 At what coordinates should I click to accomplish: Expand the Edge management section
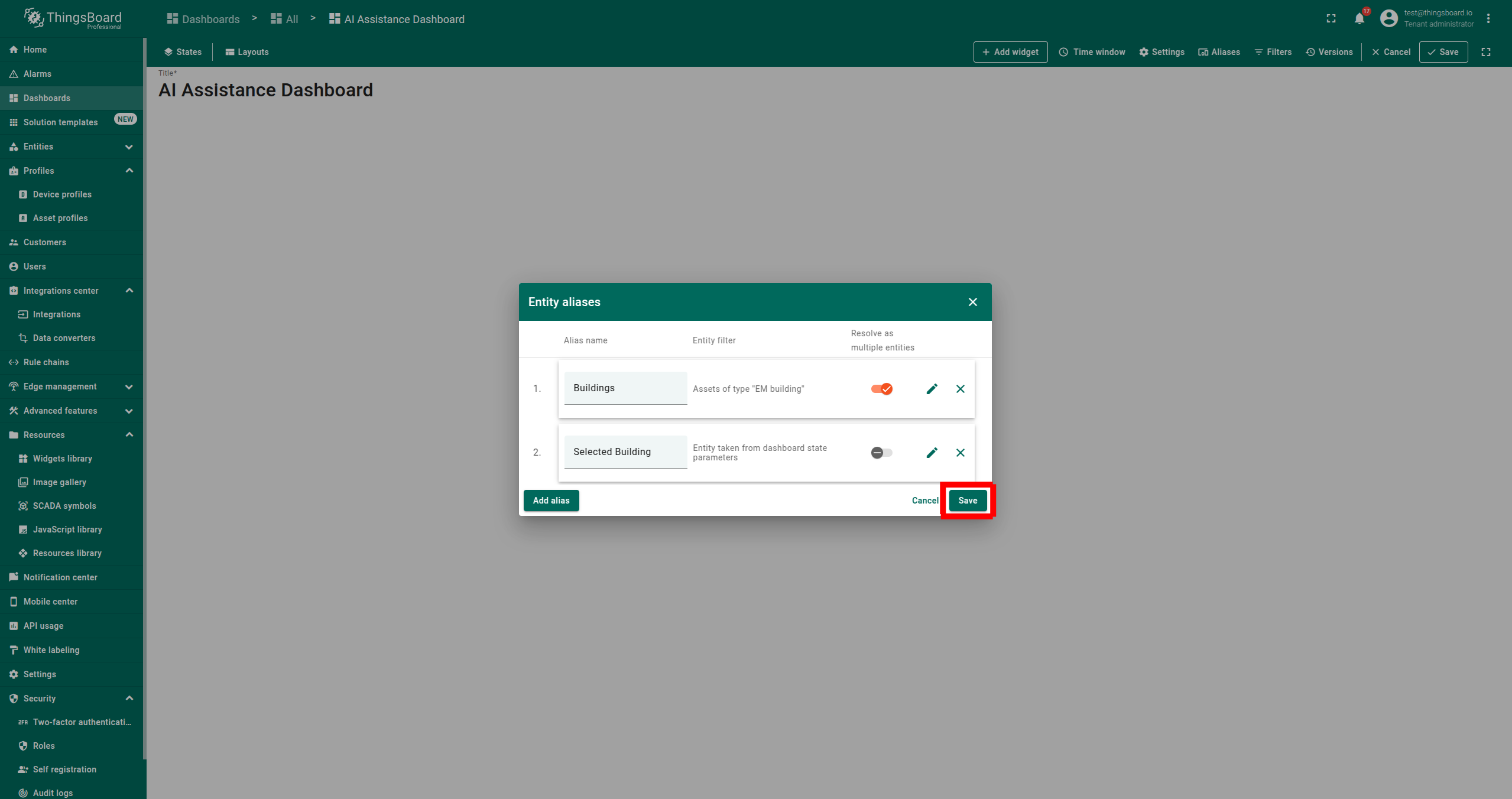click(129, 386)
